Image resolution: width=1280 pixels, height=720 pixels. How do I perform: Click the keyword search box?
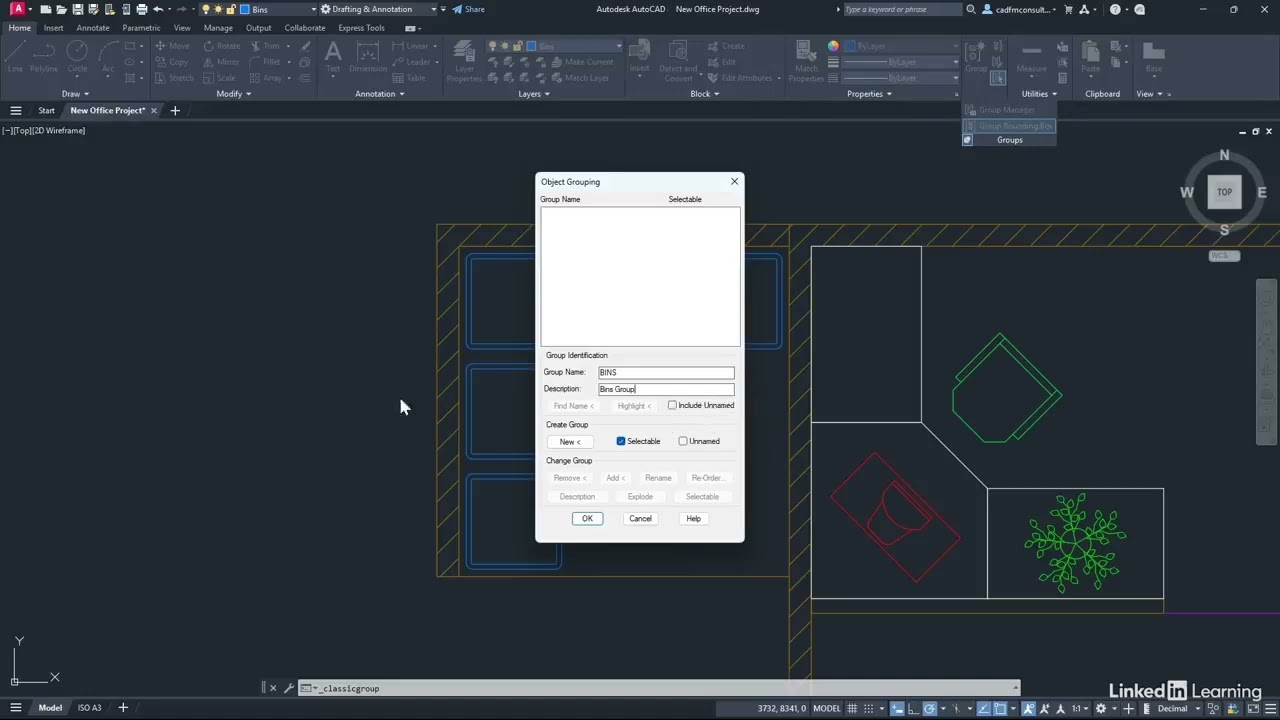pos(902,9)
